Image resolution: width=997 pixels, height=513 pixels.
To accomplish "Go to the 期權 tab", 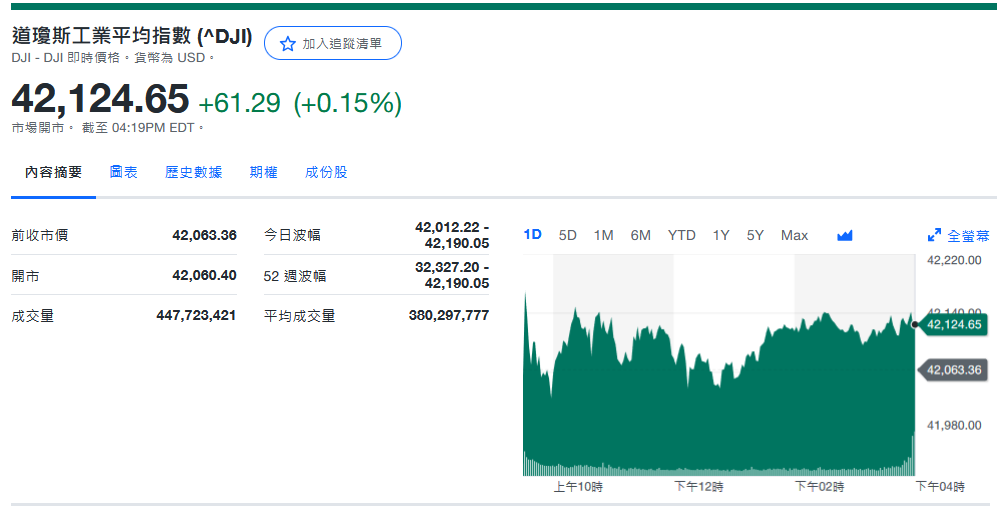I will coord(264,172).
